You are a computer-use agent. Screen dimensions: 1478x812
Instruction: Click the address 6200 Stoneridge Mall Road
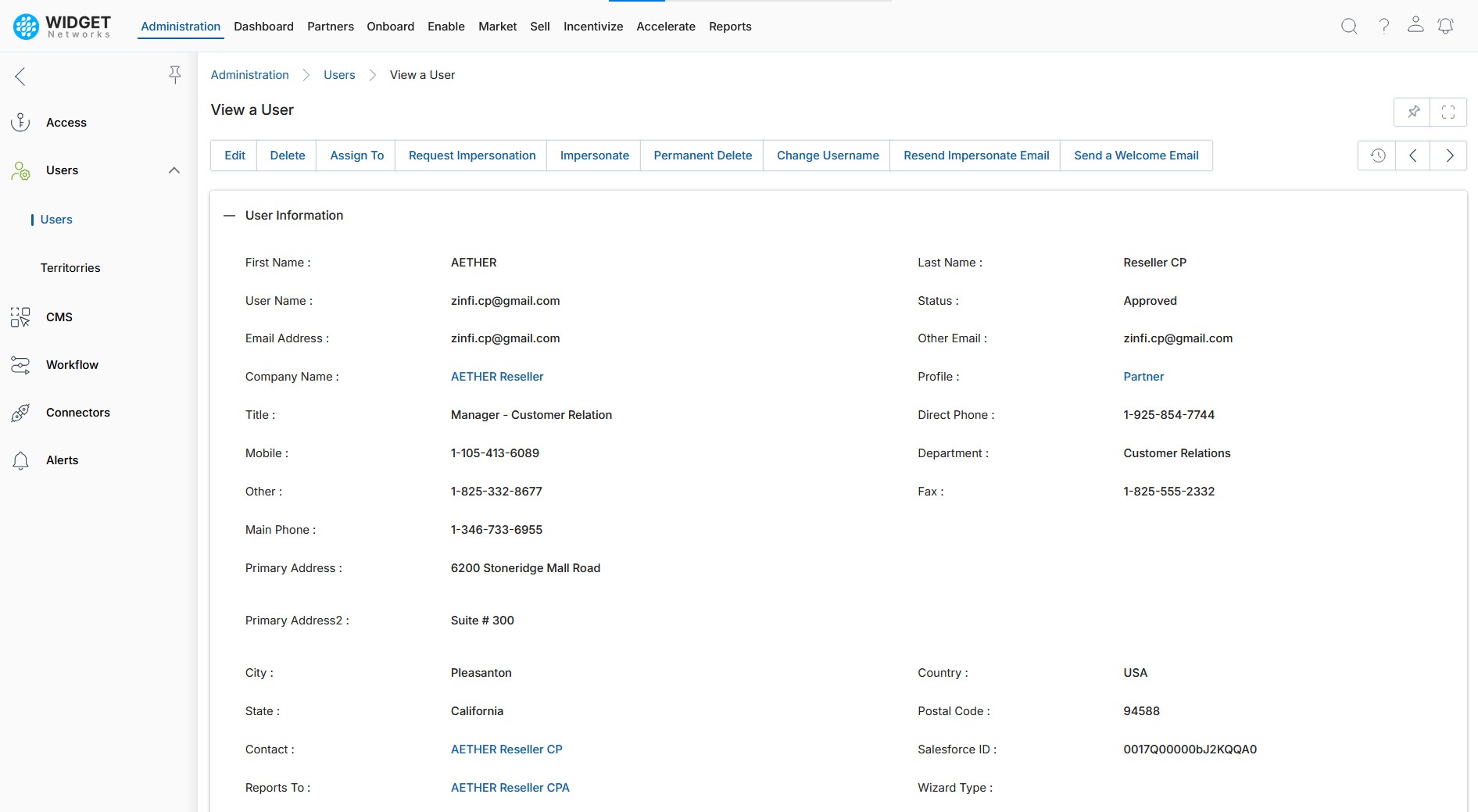tap(525, 568)
